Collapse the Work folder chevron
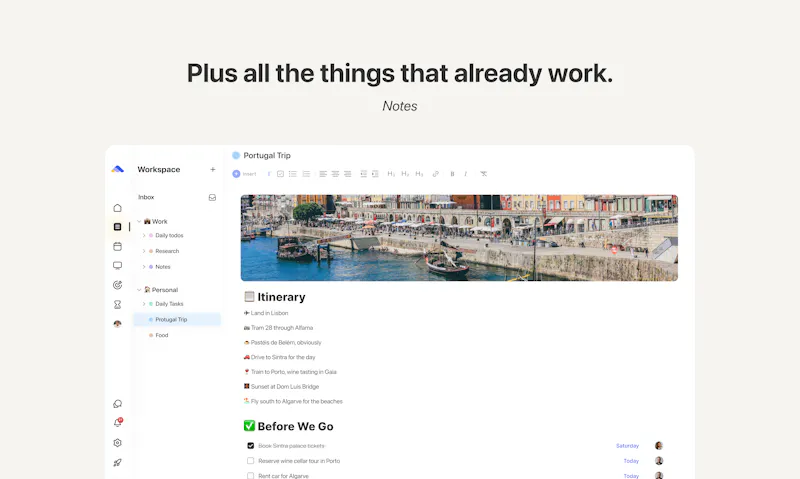 coord(139,221)
